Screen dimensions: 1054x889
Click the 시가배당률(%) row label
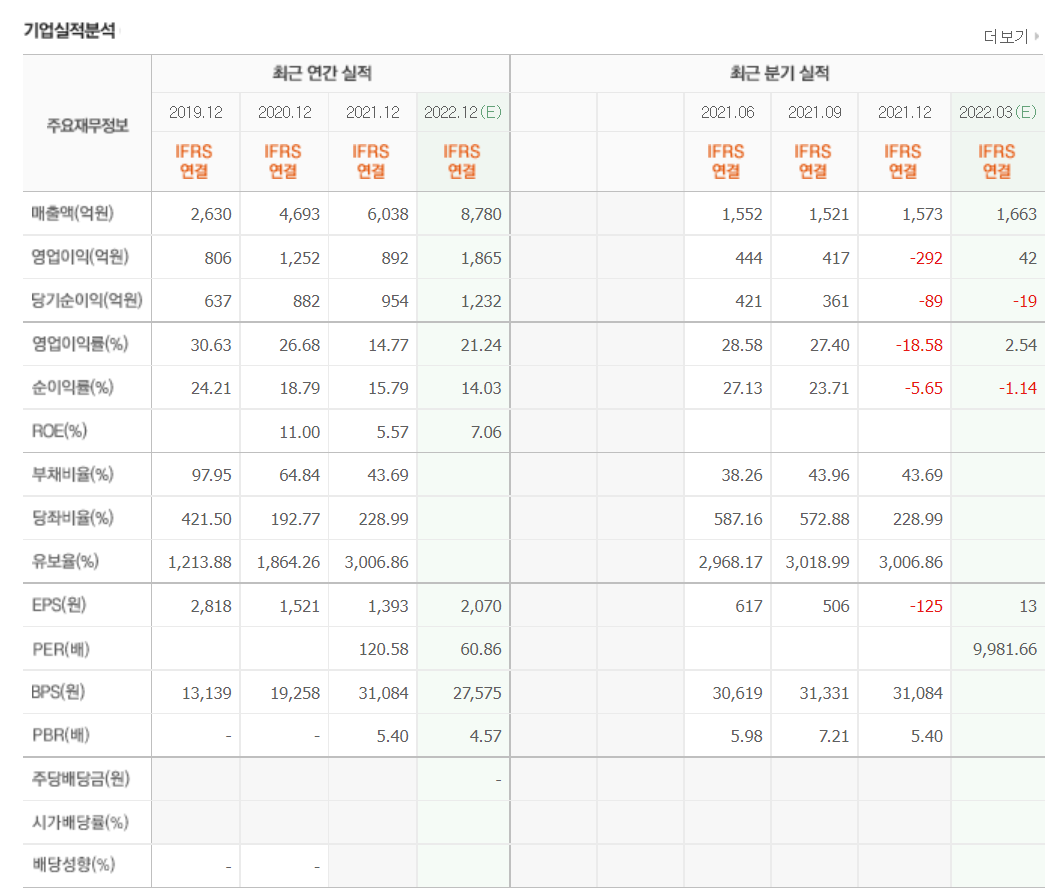[80, 822]
